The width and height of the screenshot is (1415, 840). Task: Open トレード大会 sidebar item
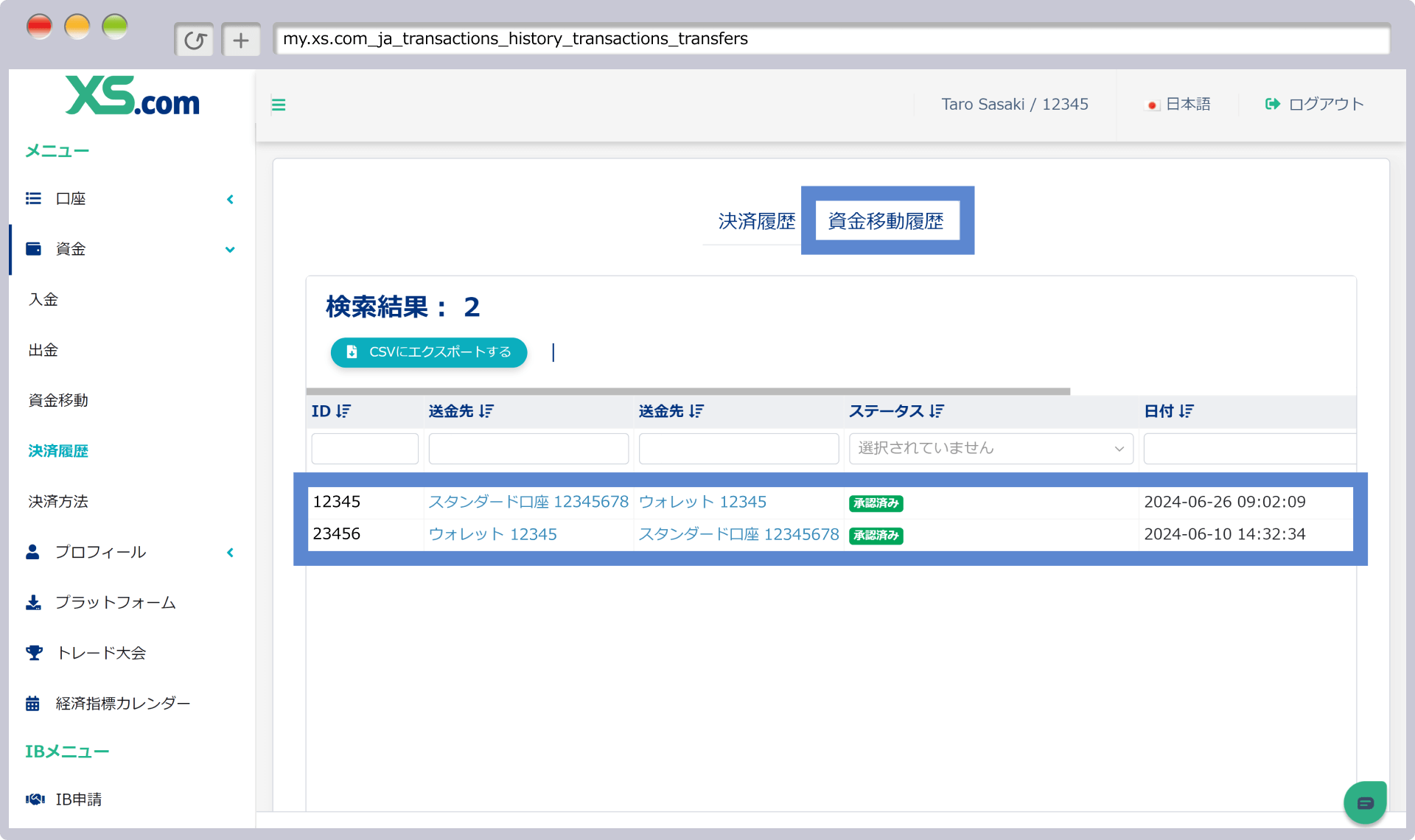(x=101, y=653)
